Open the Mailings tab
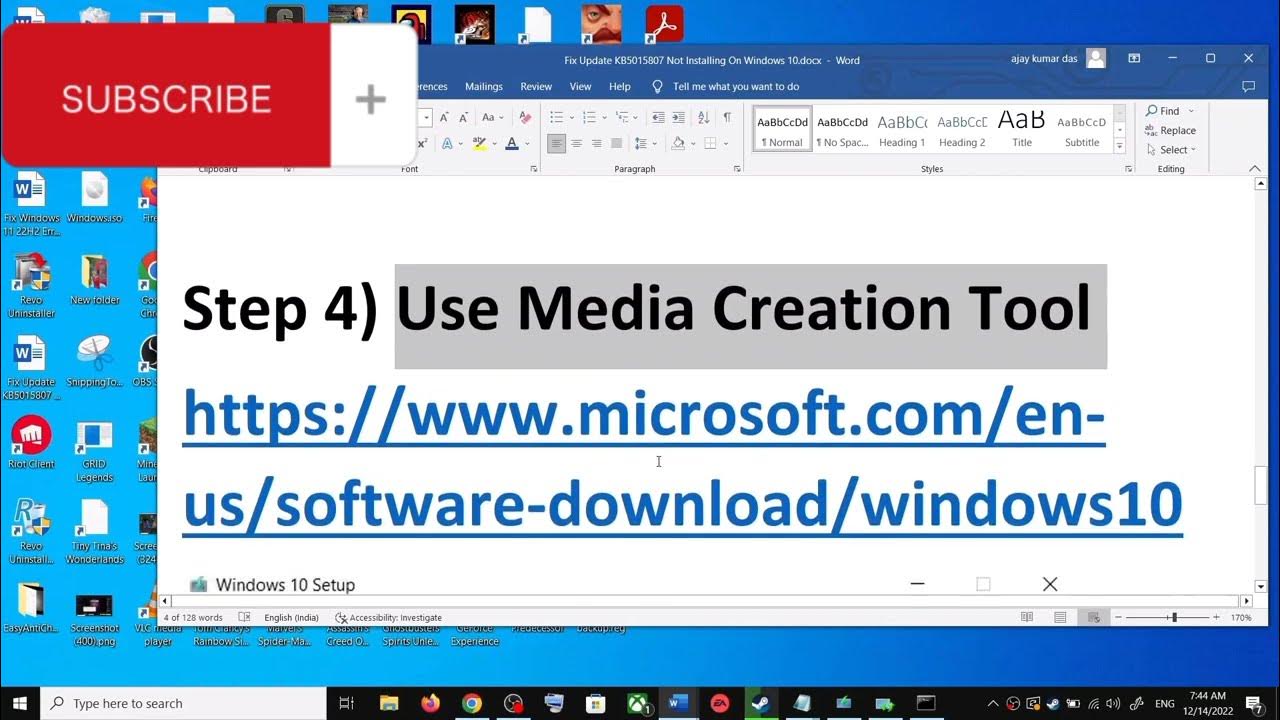 tap(484, 87)
